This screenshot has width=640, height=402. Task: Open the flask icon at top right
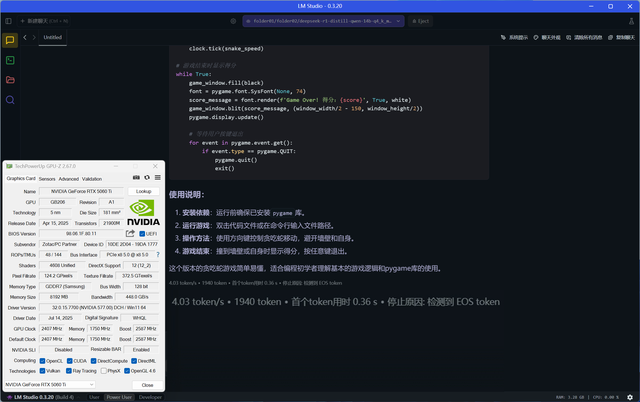(631, 21)
